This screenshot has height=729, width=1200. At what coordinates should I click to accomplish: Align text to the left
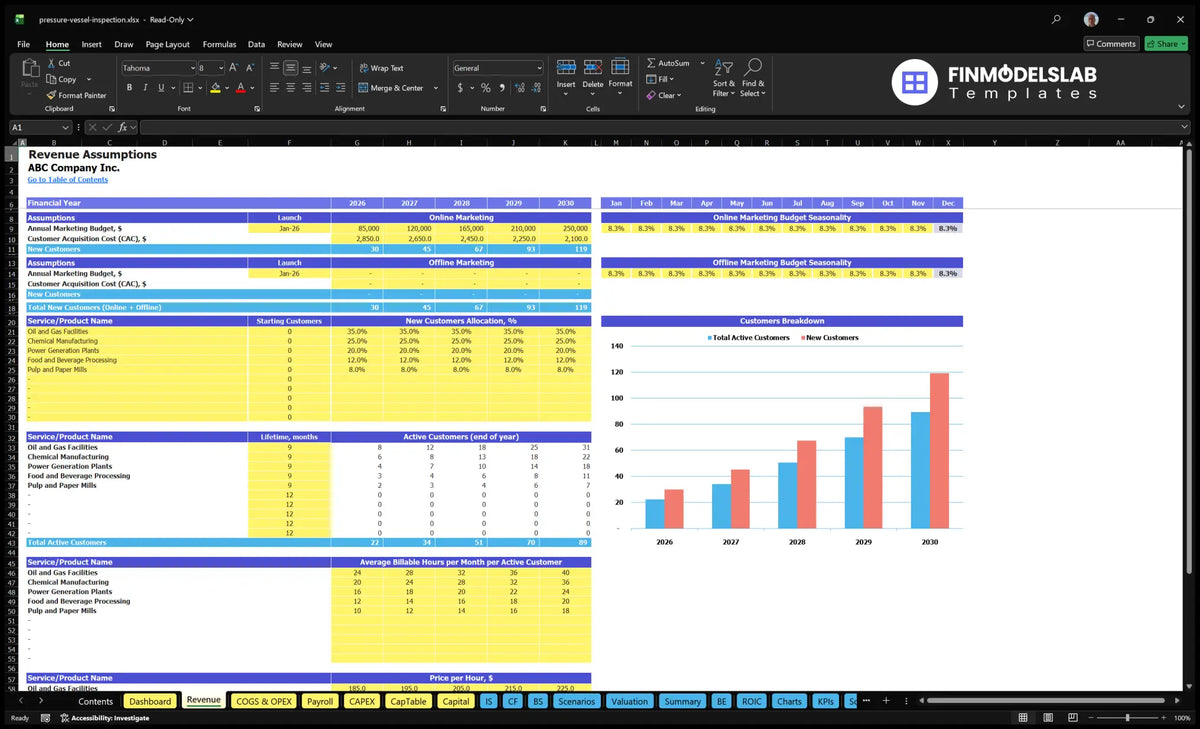(x=274, y=88)
